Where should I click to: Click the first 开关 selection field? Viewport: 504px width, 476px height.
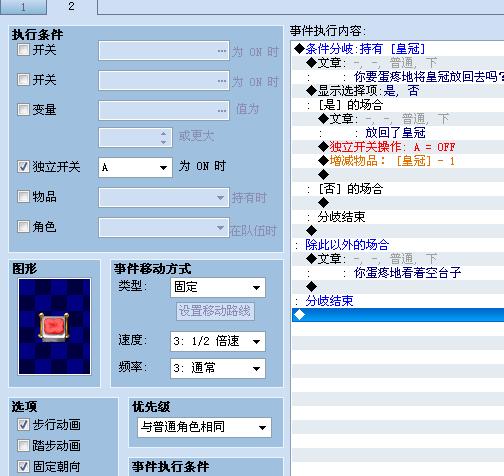164,51
